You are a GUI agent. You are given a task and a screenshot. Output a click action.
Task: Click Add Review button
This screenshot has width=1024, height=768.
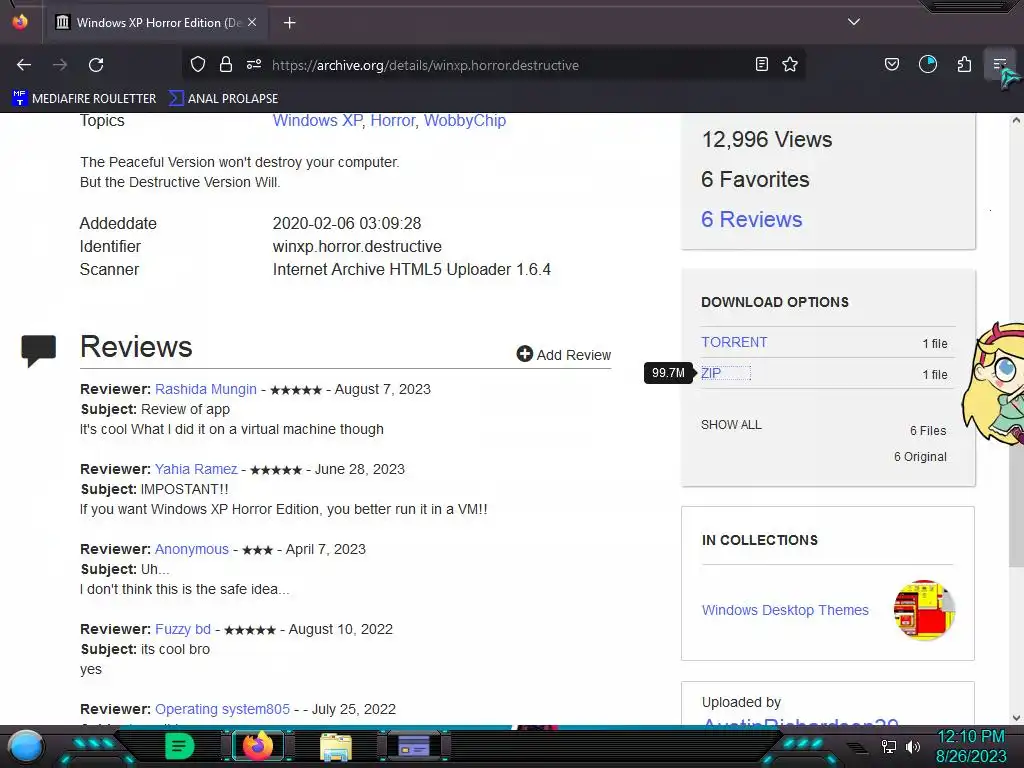point(564,355)
